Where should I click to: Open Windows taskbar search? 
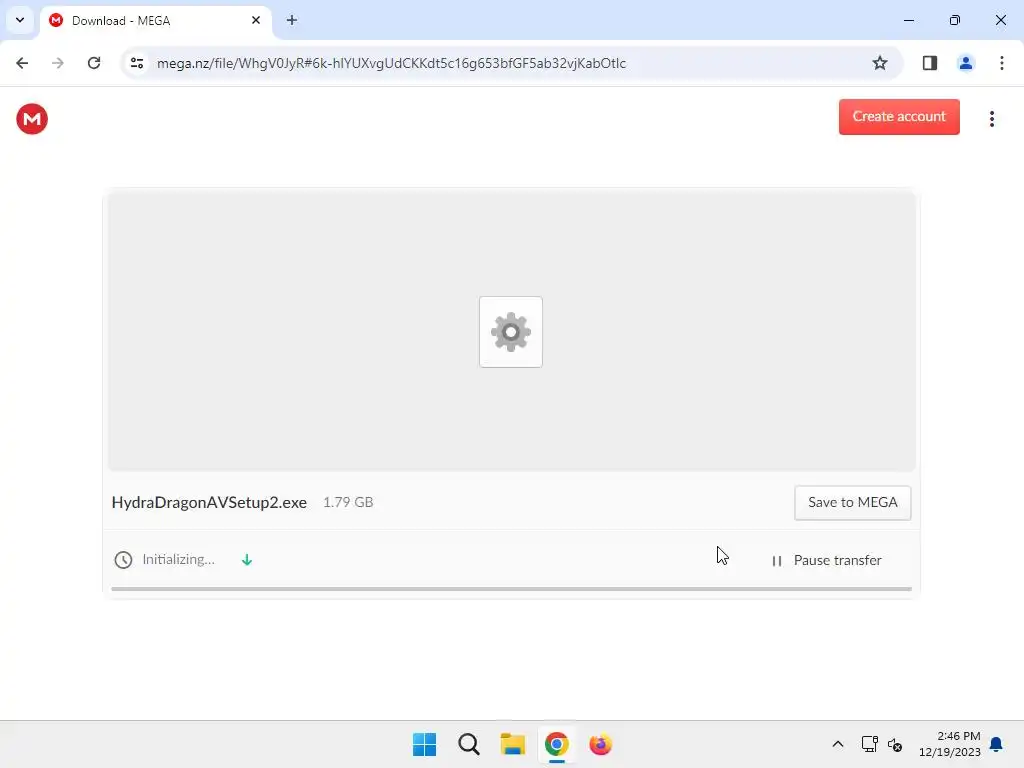point(468,744)
